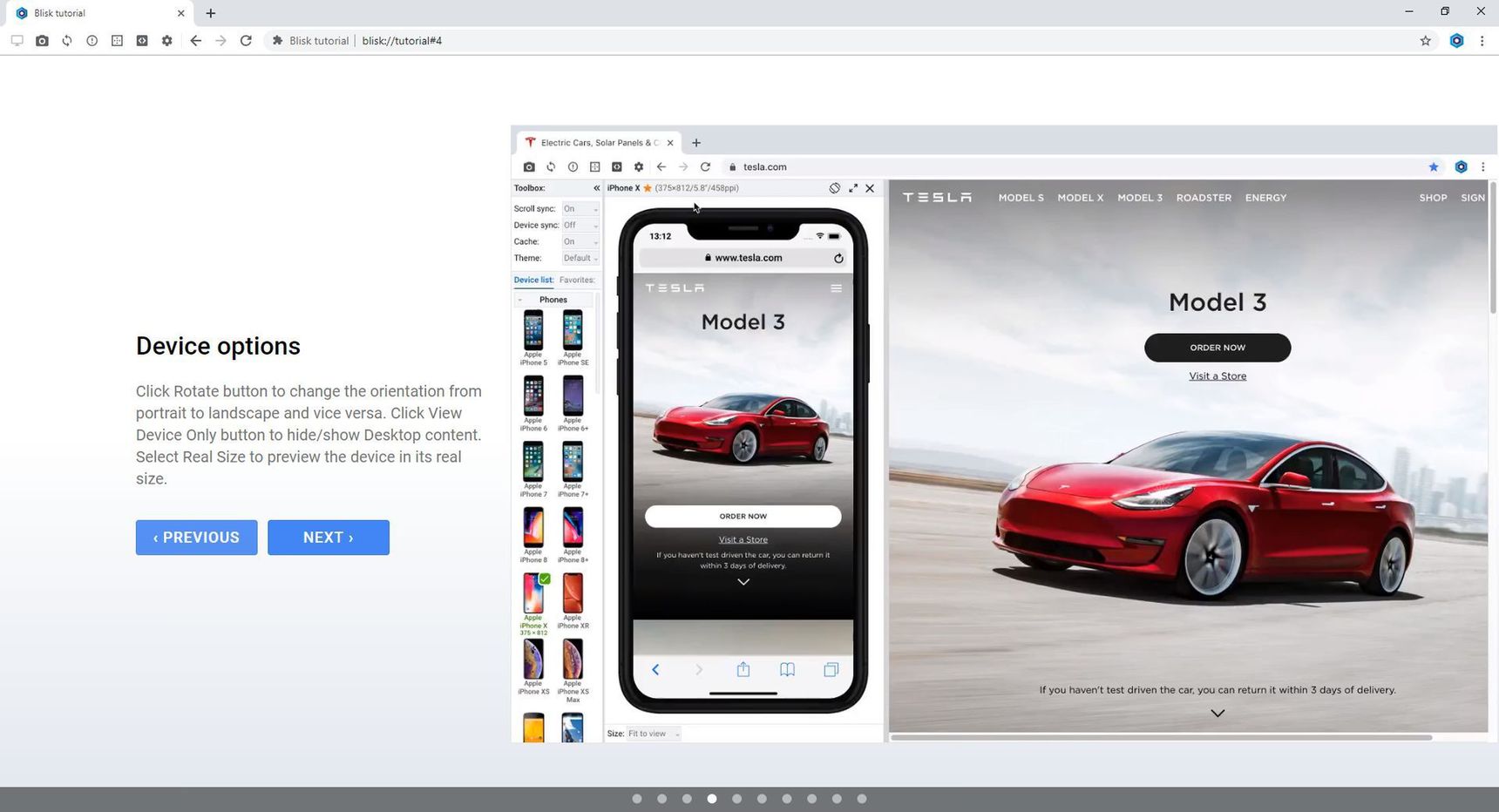The height and width of the screenshot is (812, 1499).
Task: Tap the blue back arrow in the phone's bottom bar
Action: point(655,669)
